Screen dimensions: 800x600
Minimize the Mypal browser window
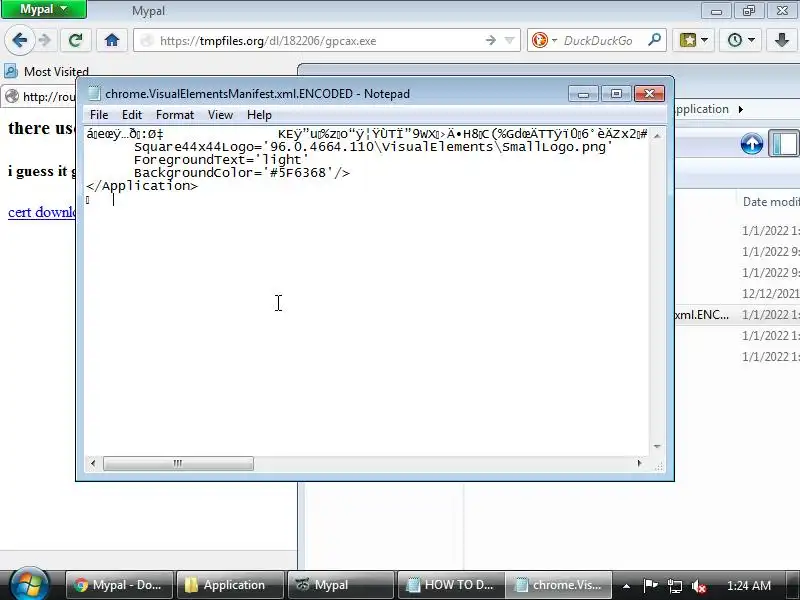[x=716, y=11]
